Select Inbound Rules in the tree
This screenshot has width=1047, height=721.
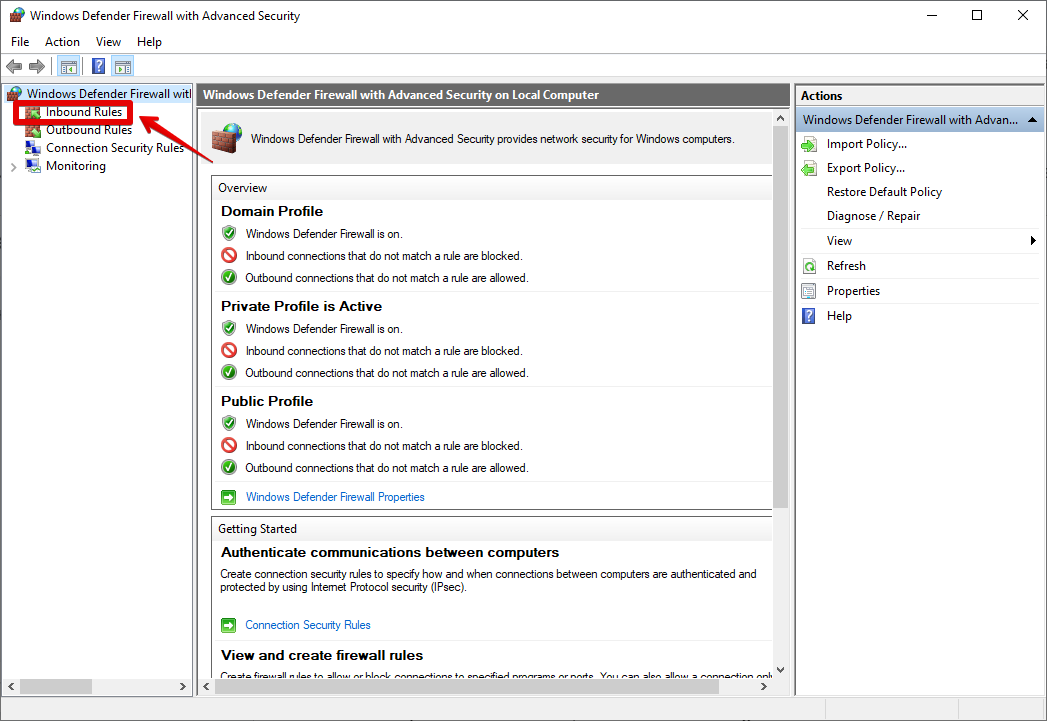coord(83,112)
